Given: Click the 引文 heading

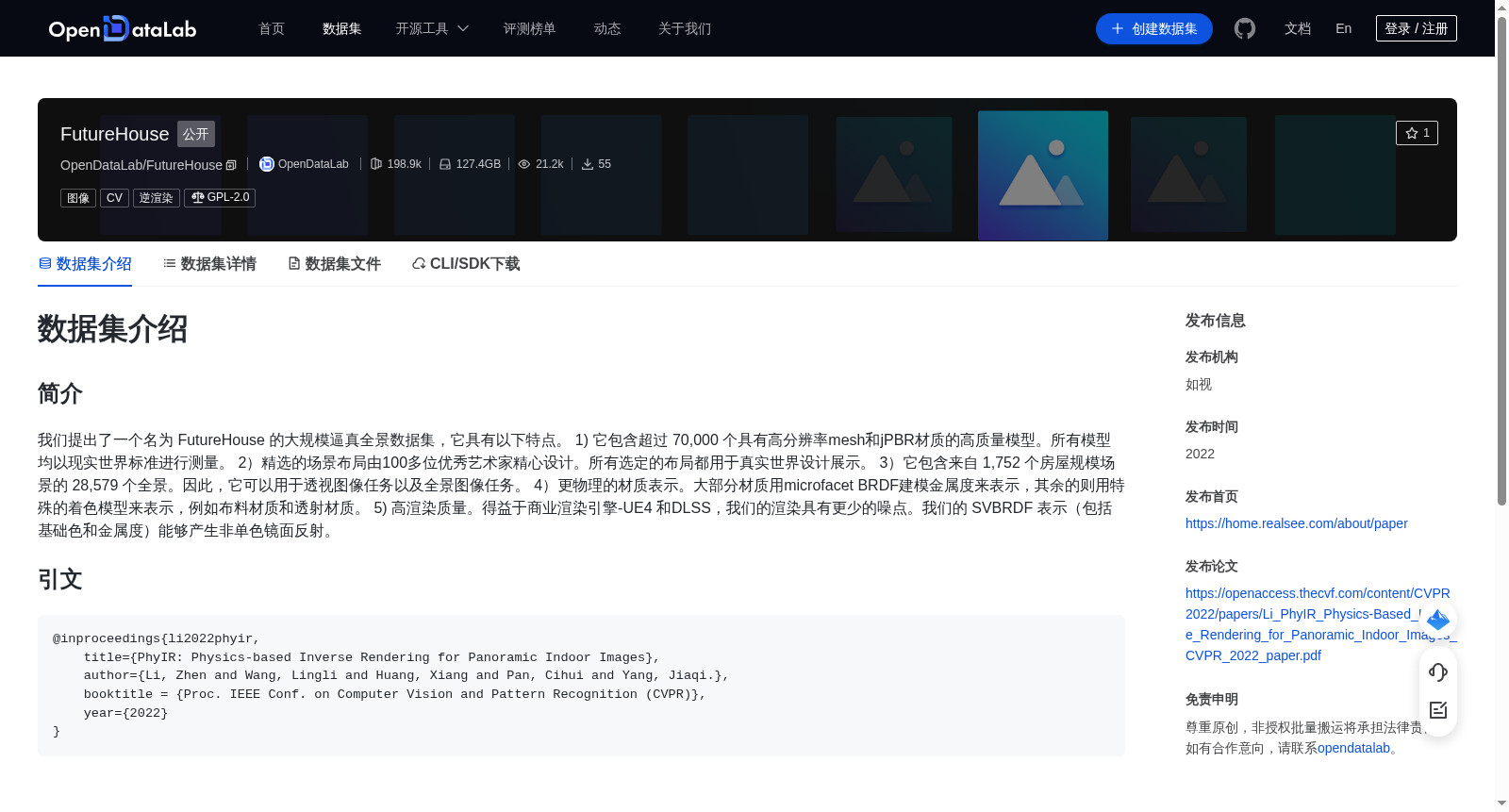Looking at the screenshot, I should [x=60, y=579].
